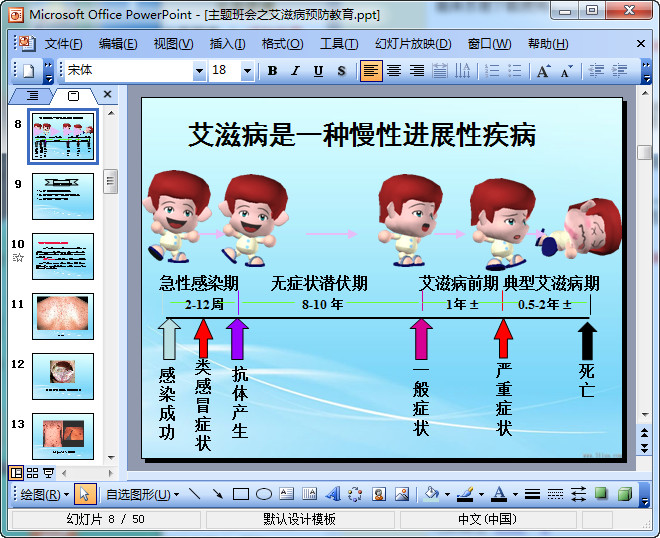Start slide show from current slide

(48, 473)
